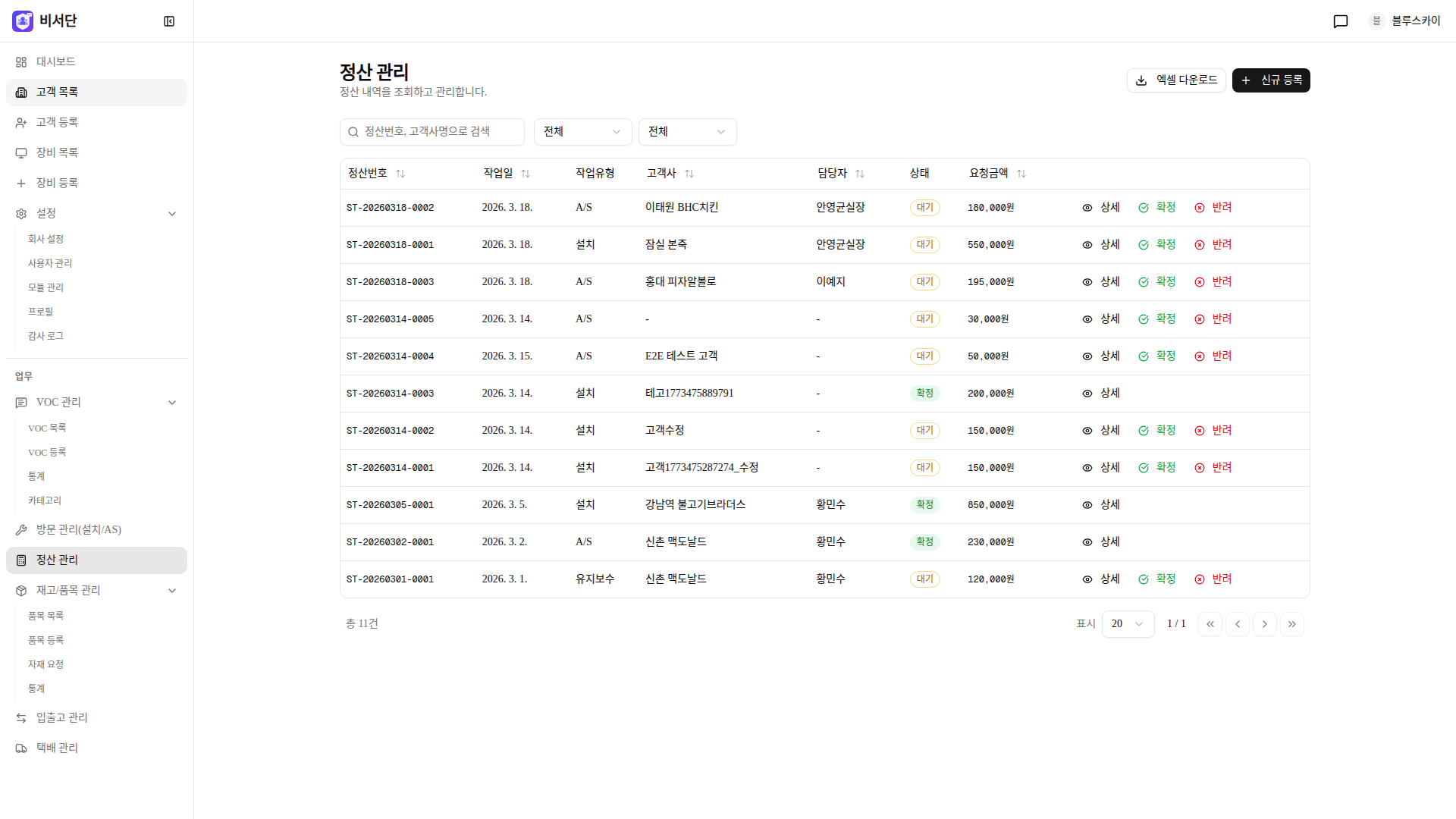
Task: Select 장비 등록 menu item
Action: tap(96, 184)
